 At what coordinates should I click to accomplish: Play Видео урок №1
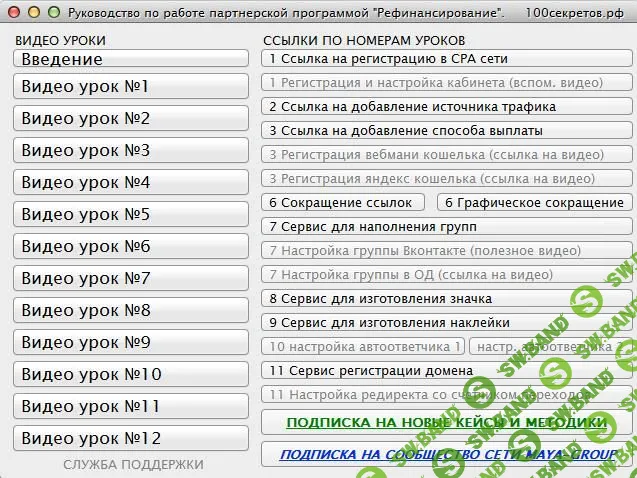click(131, 87)
